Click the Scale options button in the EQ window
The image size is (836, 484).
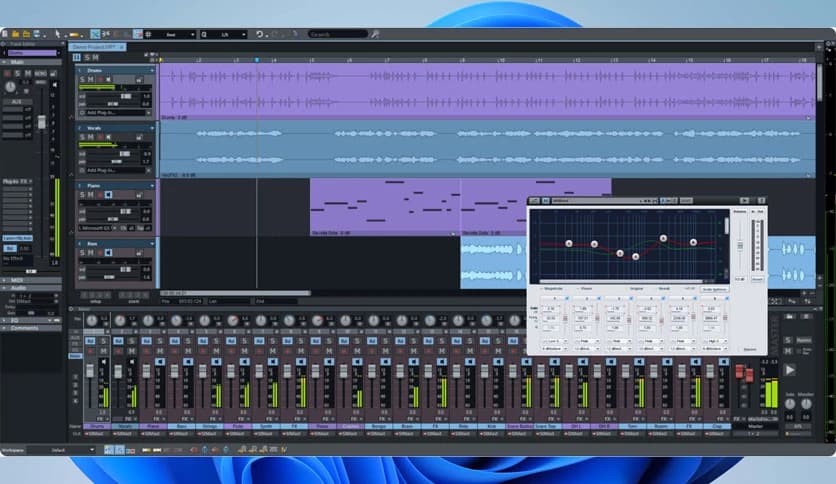click(714, 289)
